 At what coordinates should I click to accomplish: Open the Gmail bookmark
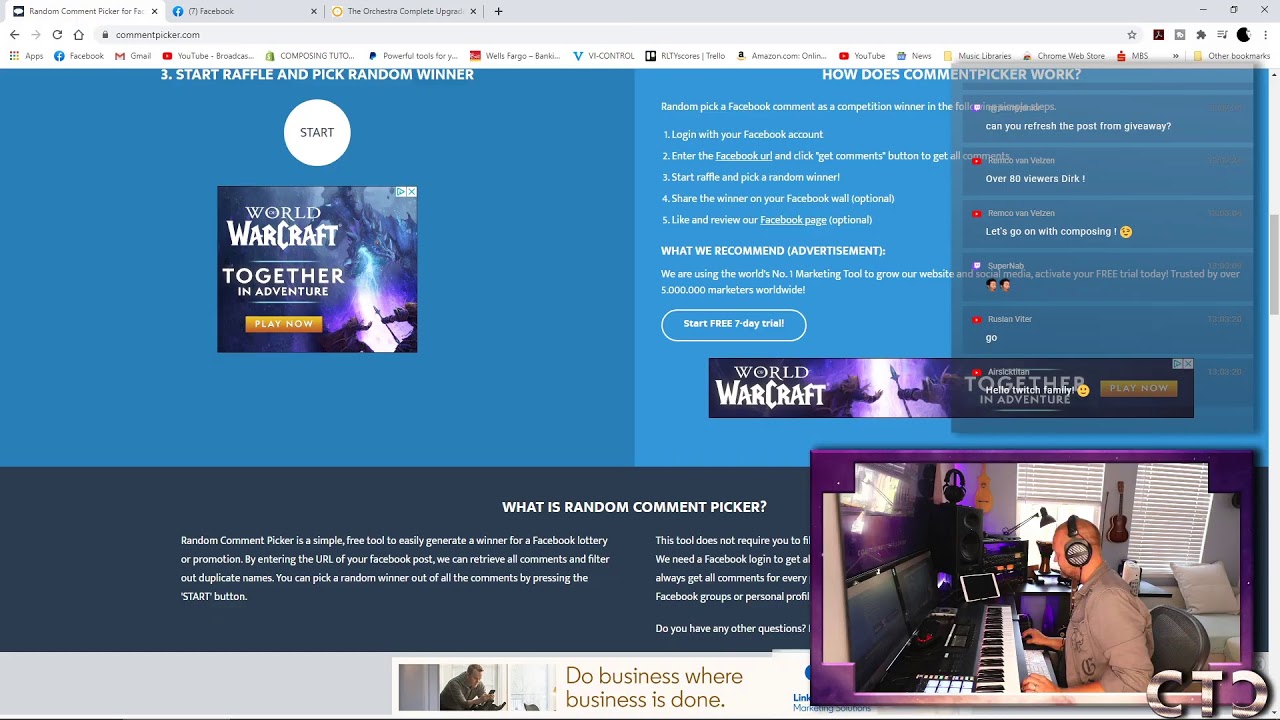[x=133, y=56]
